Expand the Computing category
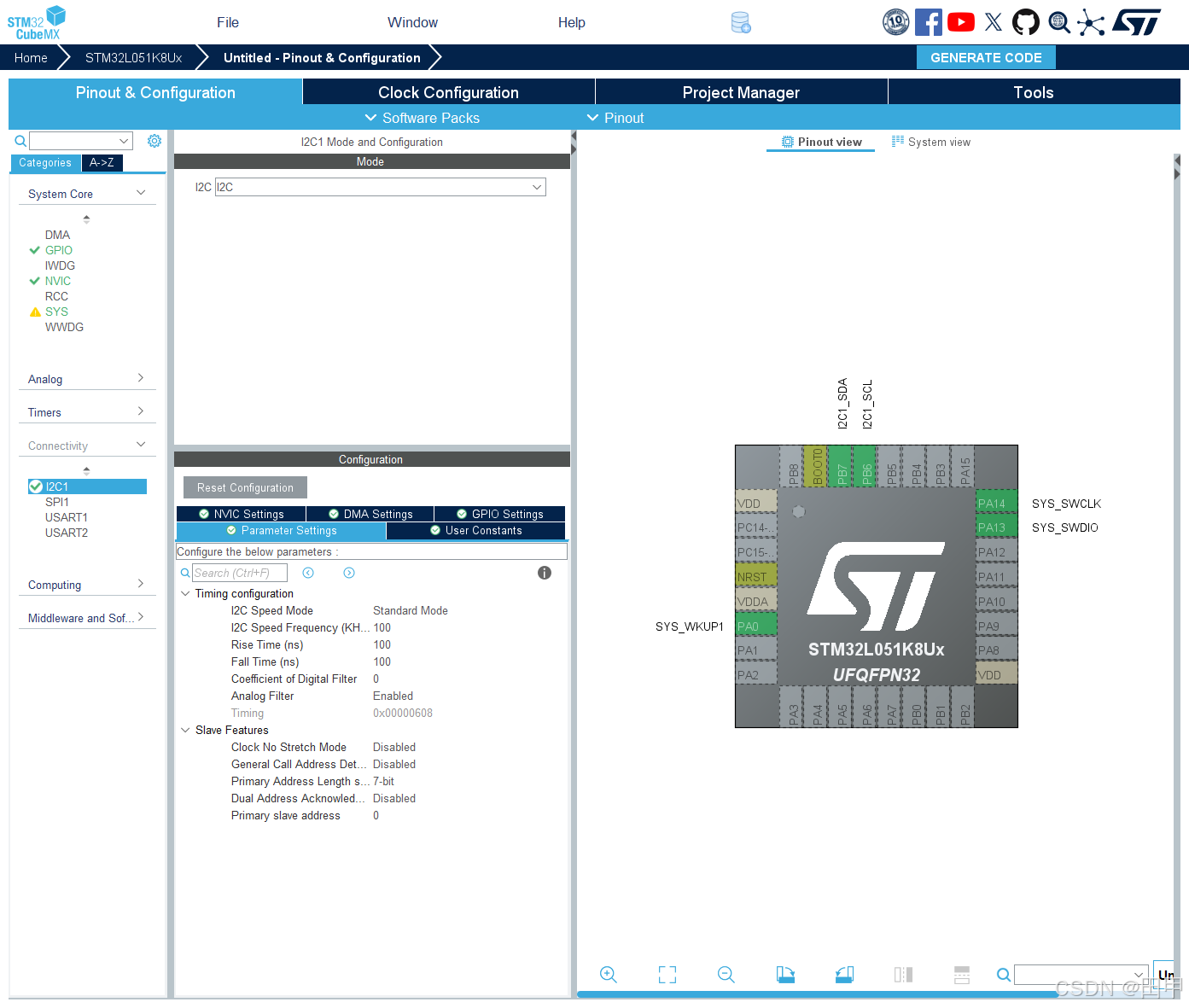The height and width of the screenshot is (1008, 1189). [x=141, y=584]
